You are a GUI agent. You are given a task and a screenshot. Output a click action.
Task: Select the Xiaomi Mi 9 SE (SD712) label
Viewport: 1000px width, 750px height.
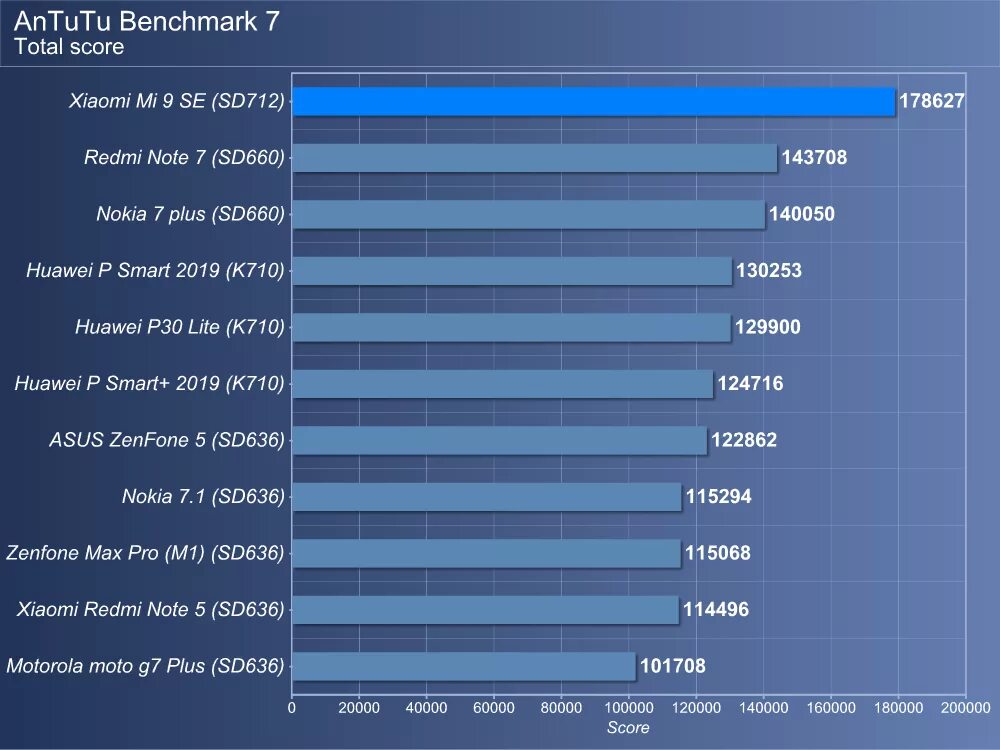[177, 101]
